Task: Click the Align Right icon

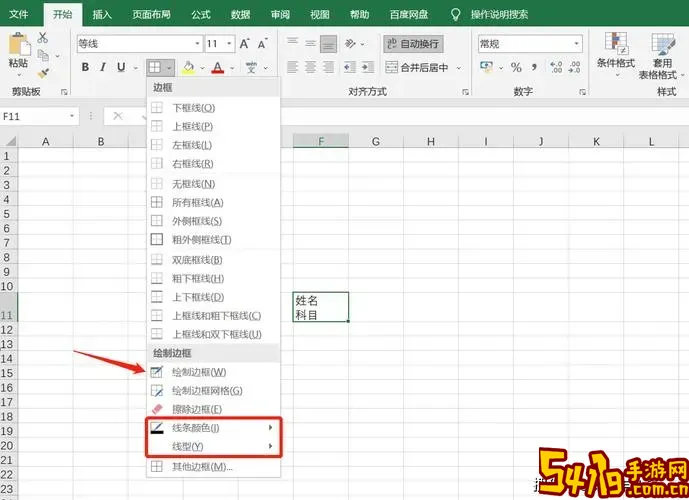Action: point(328,67)
